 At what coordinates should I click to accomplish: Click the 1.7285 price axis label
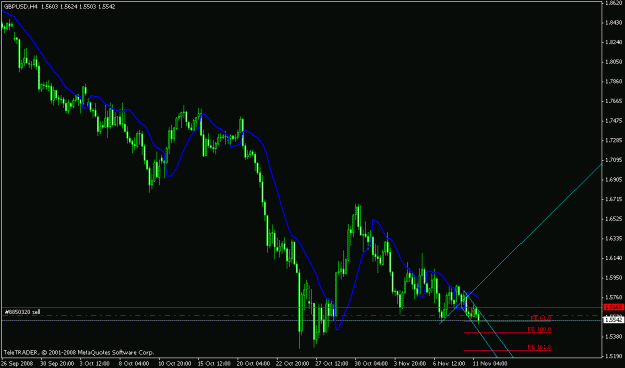pos(614,140)
